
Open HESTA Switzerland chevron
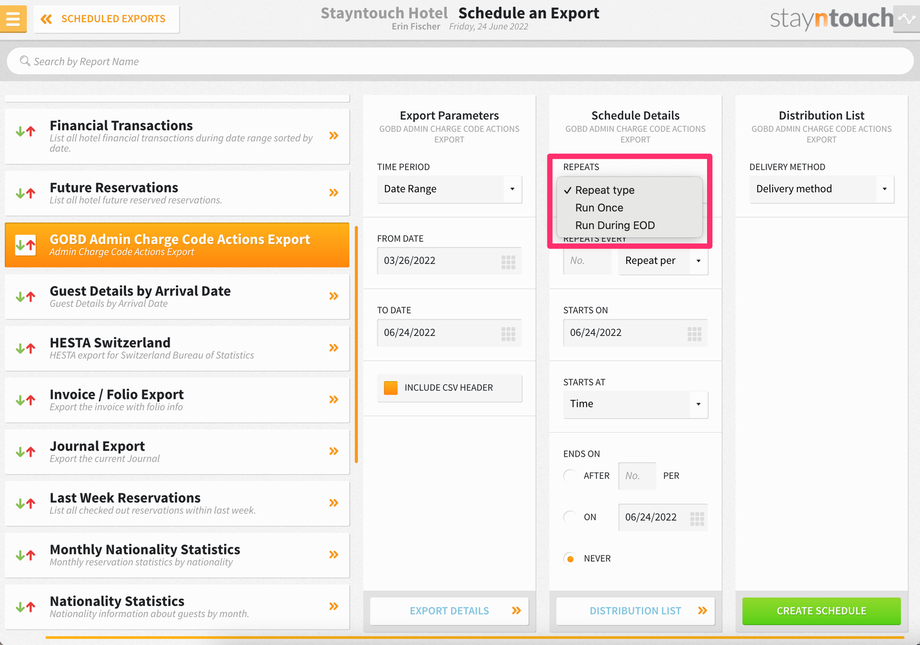[x=333, y=347]
